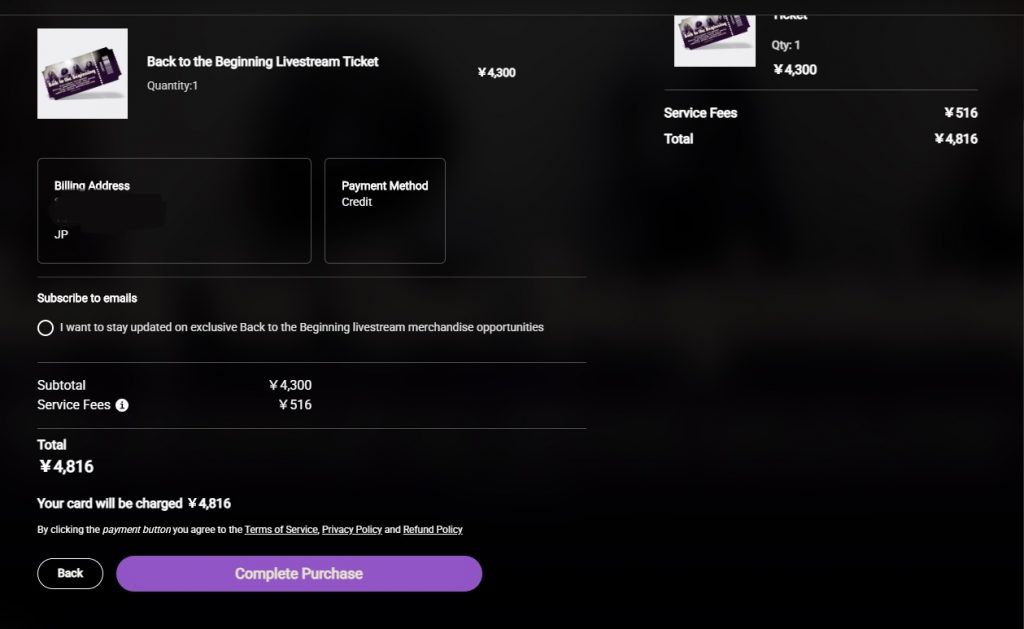Open the Terms of Service link
1024x629 pixels.
pyautogui.click(x=281, y=530)
